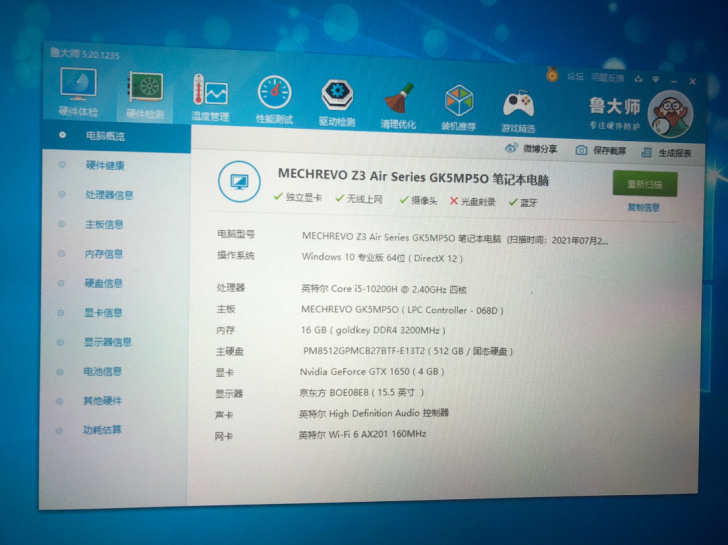Open 主板信息 in the sidebar

(104, 225)
